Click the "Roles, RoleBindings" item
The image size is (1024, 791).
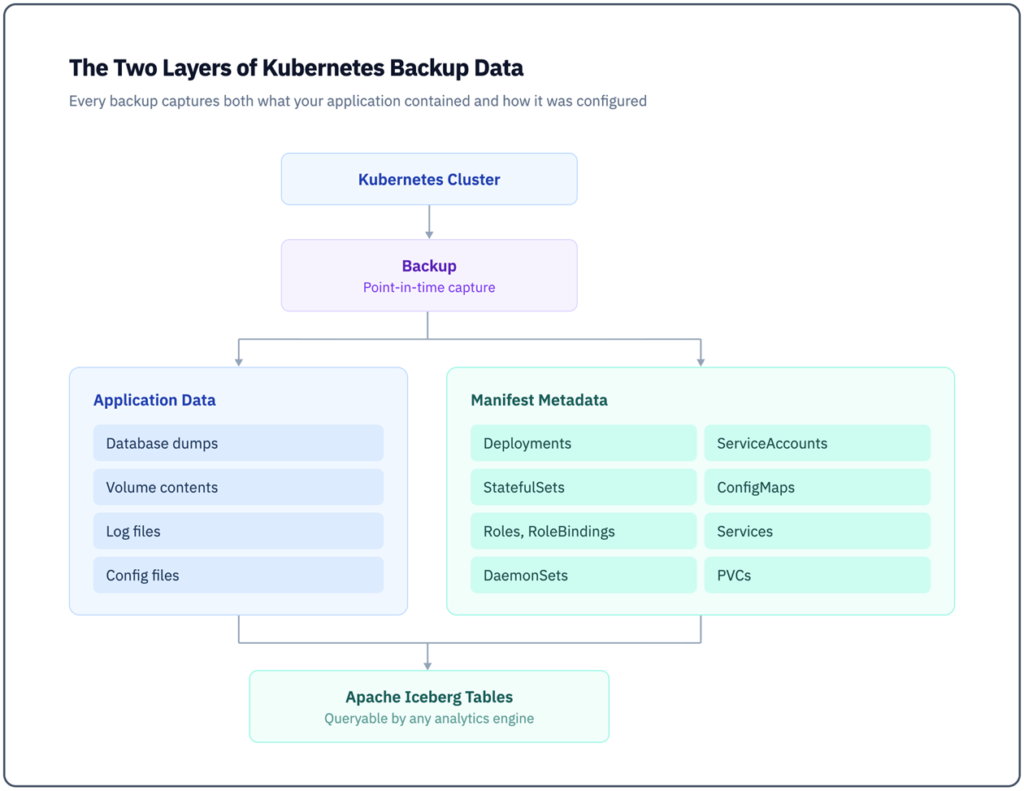[x=583, y=531]
